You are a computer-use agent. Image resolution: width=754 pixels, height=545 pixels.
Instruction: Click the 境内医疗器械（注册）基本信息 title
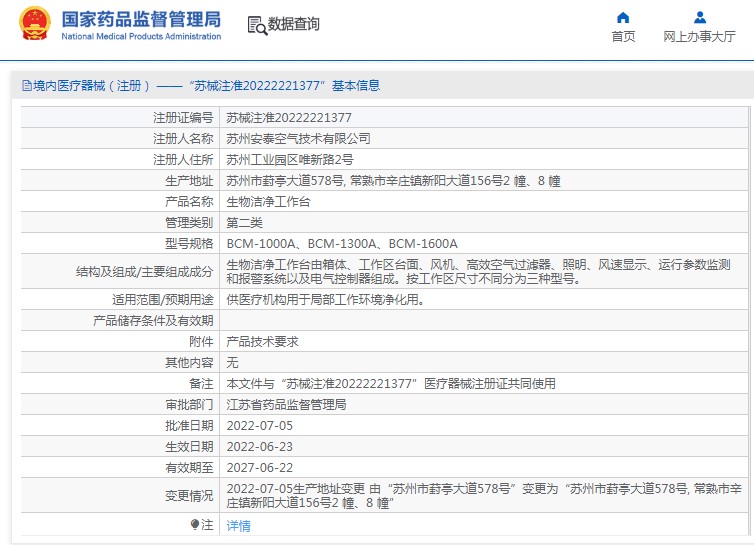pyautogui.click(x=201, y=86)
